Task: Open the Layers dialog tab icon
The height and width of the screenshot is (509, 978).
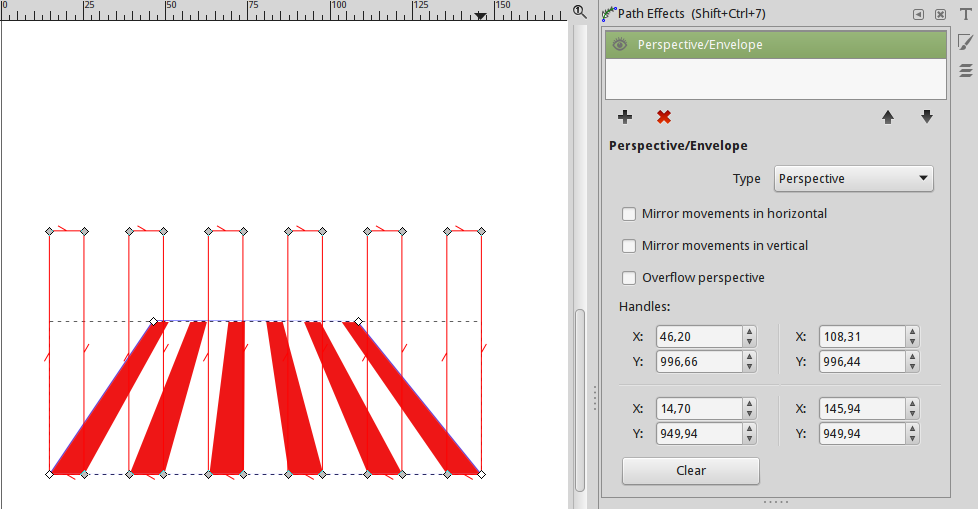Action: (965, 70)
